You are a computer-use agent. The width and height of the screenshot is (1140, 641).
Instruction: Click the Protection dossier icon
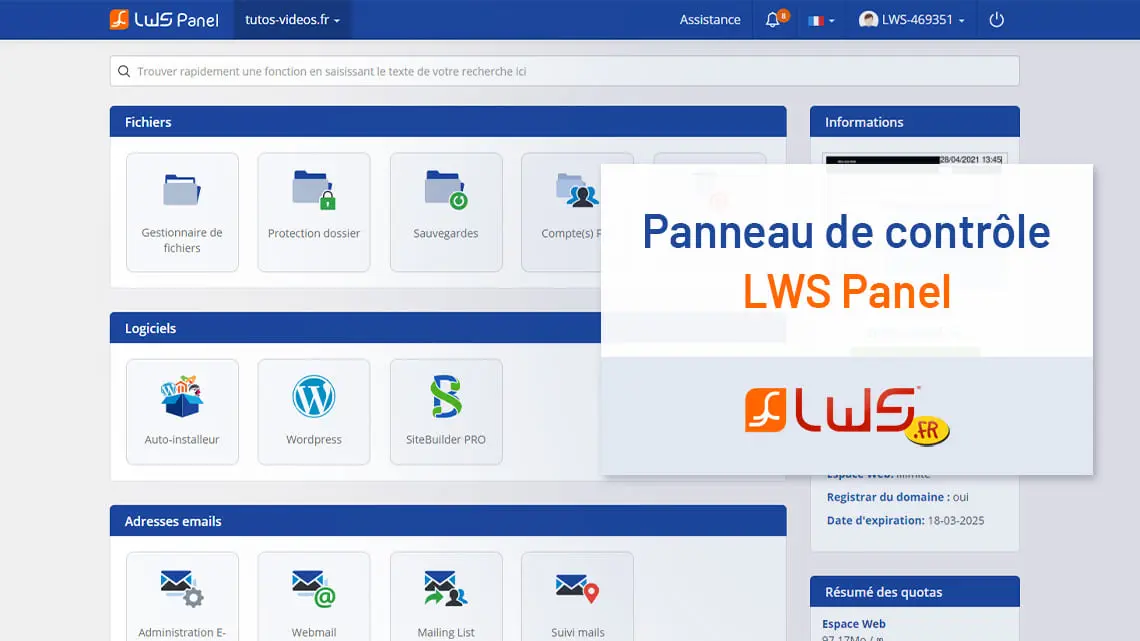[x=314, y=211]
